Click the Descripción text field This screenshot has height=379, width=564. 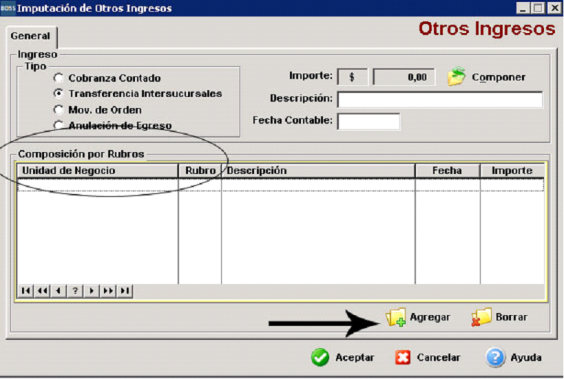coord(440,100)
